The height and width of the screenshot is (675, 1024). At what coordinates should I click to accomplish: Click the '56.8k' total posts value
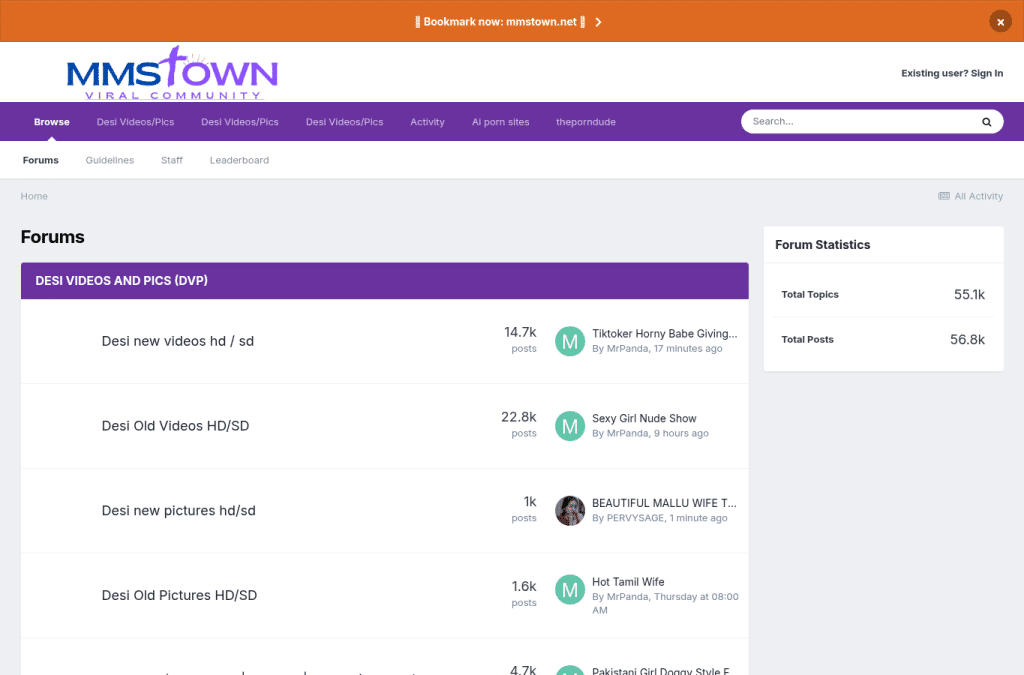[x=967, y=339]
